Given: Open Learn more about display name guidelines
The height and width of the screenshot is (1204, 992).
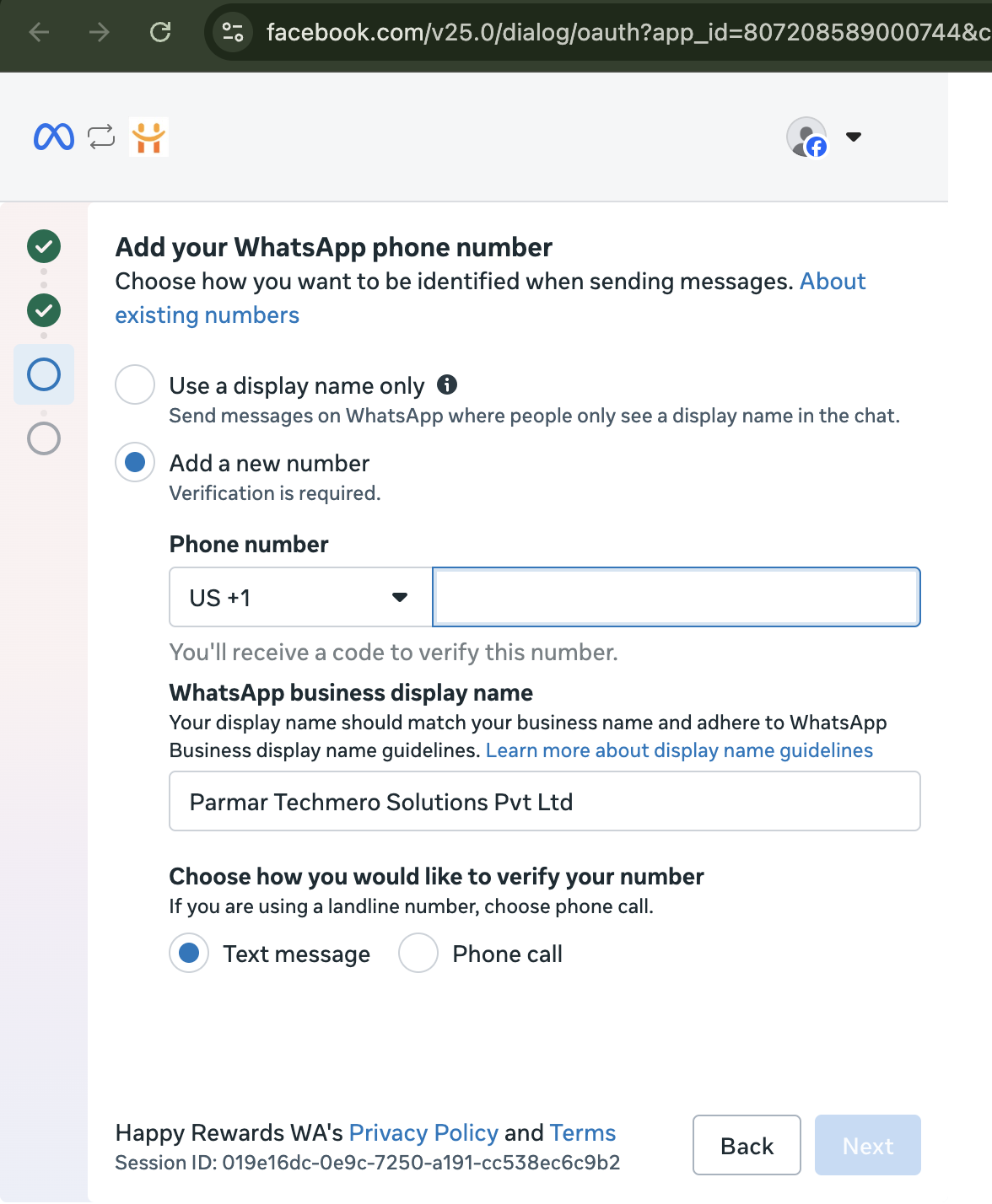Looking at the screenshot, I should (x=679, y=750).
